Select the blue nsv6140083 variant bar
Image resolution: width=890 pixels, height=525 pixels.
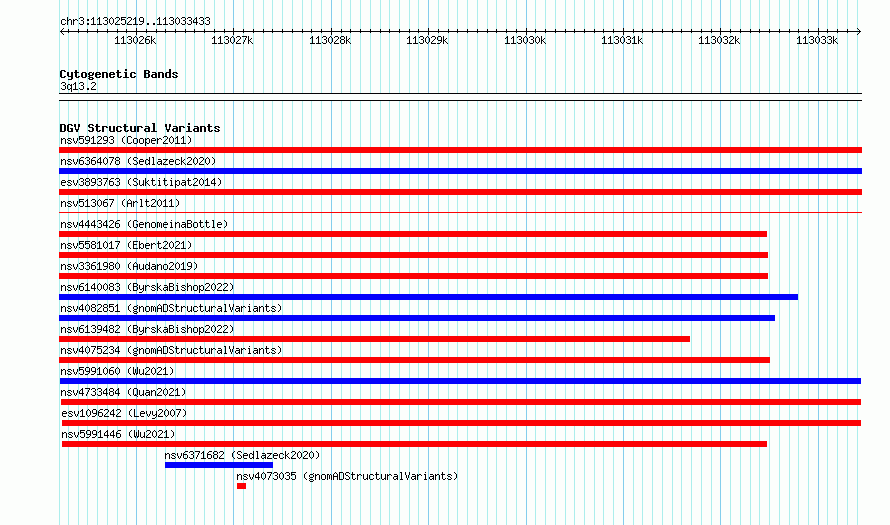(x=429, y=297)
